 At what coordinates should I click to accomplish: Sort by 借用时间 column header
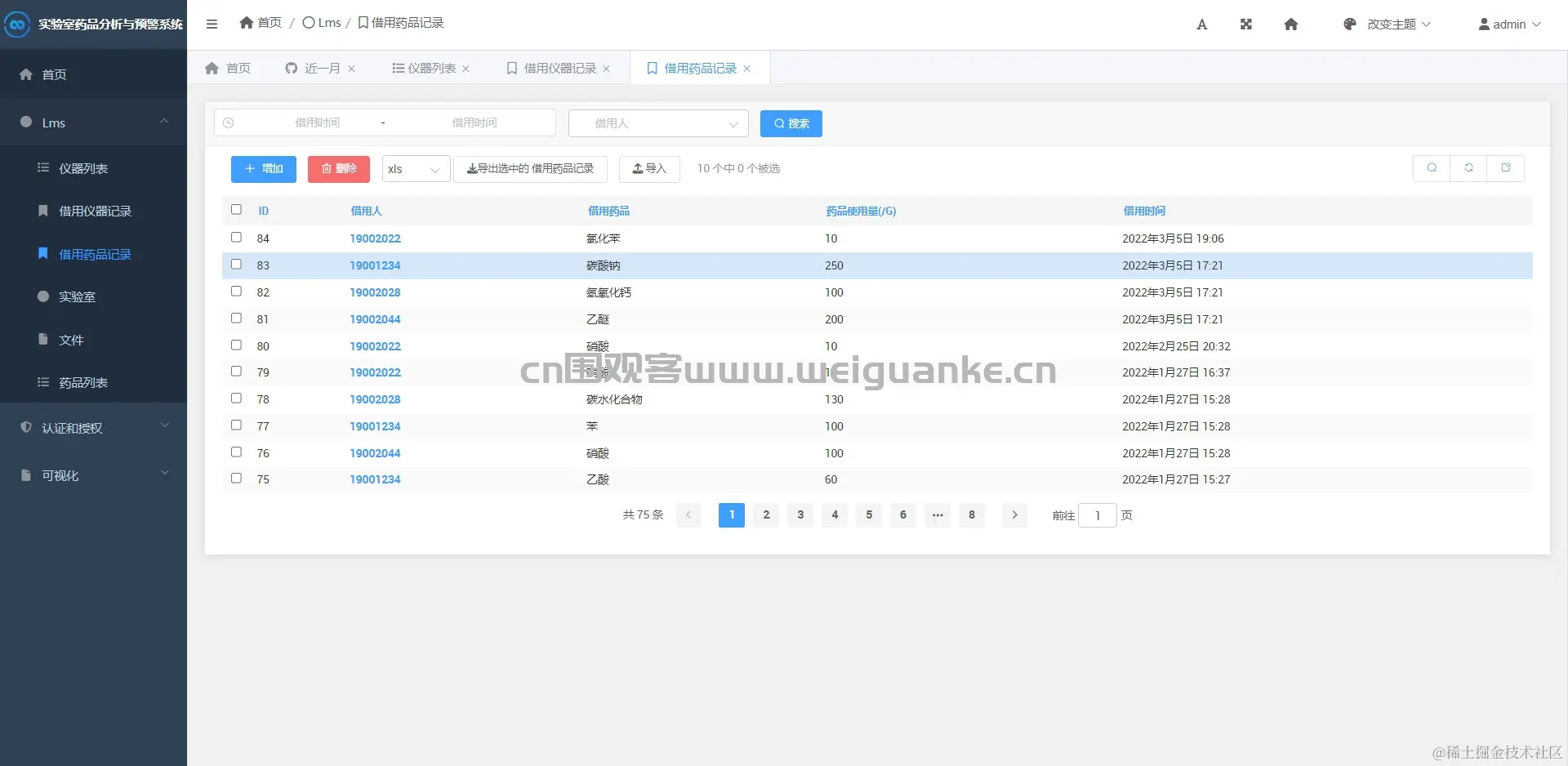click(1144, 211)
